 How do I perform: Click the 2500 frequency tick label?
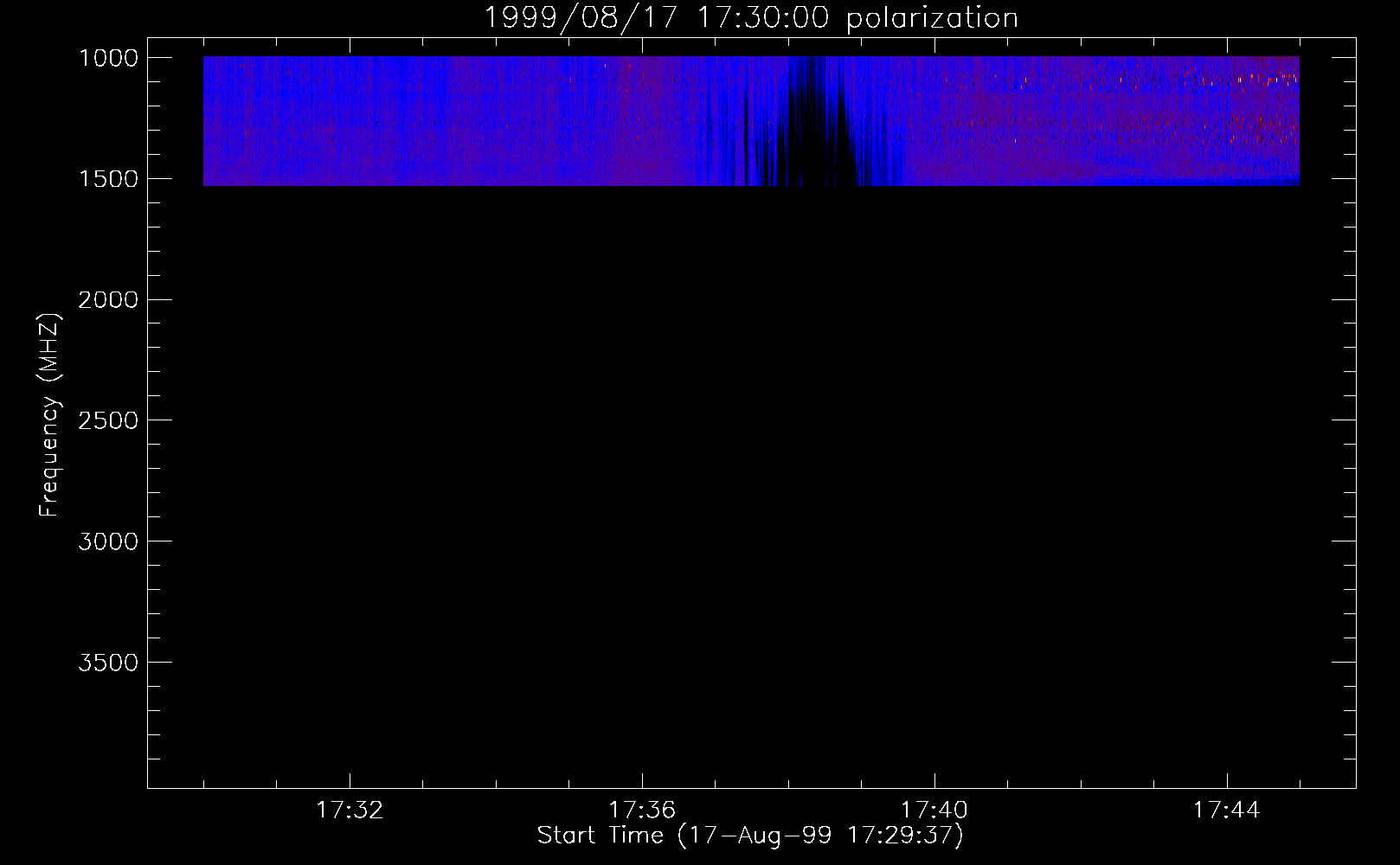108,421
